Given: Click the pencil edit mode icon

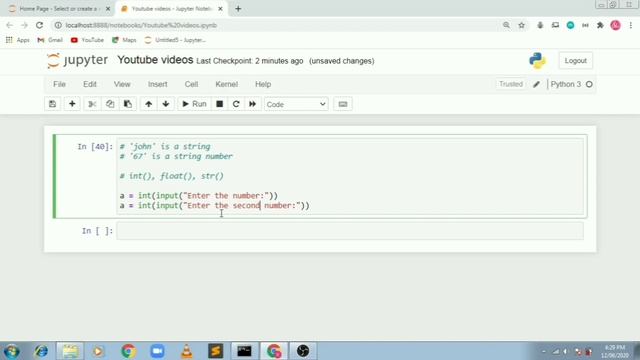Looking at the screenshot, I should 536,84.
